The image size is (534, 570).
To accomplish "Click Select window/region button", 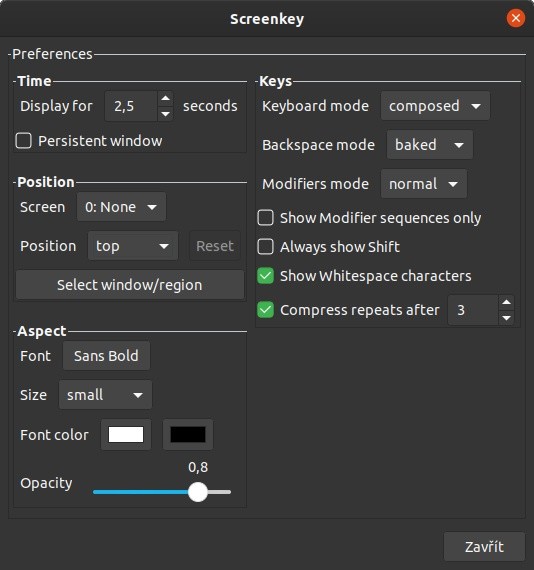I will pyautogui.click(x=130, y=285).
